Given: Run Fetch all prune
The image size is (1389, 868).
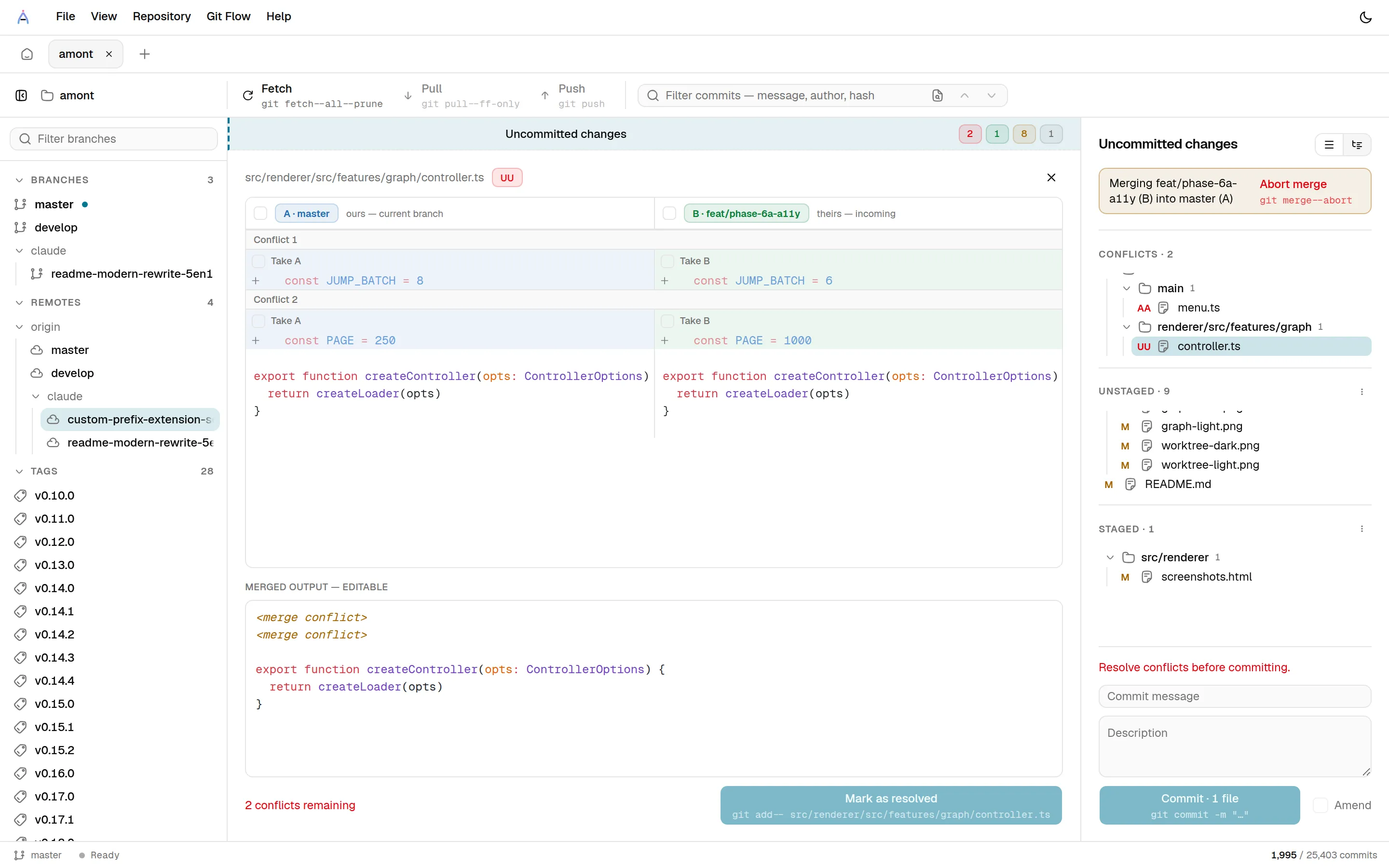Looking at the screenshot, I should tap(313, 95).
